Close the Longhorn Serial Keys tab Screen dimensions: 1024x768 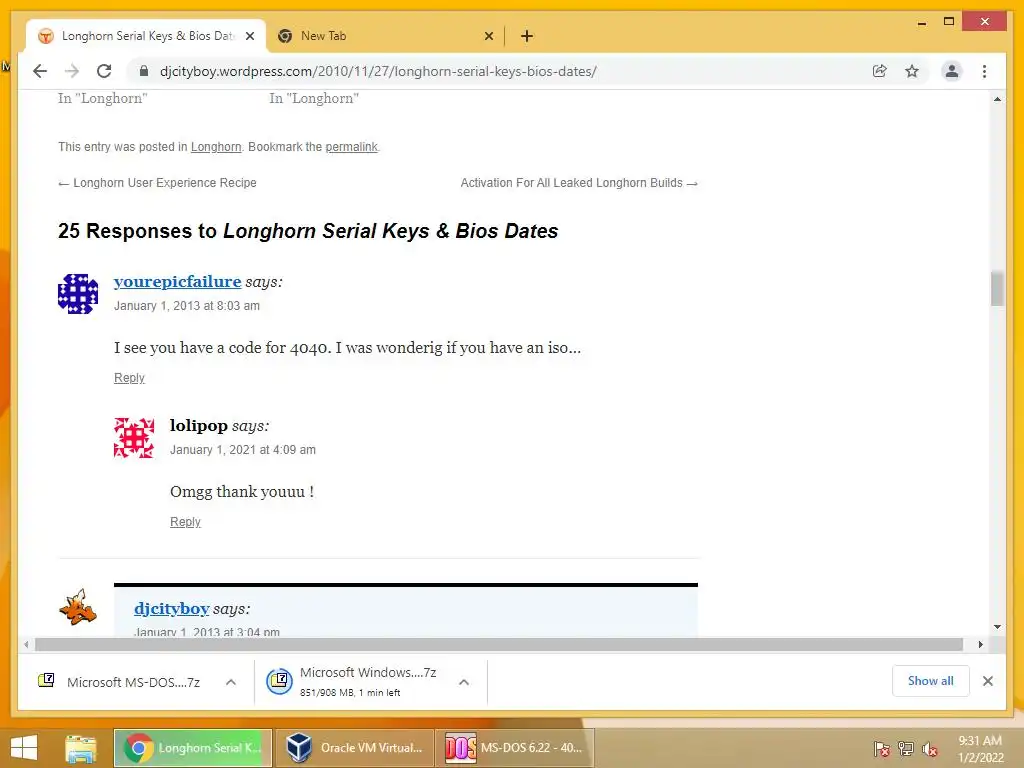[x=249, y=36]
